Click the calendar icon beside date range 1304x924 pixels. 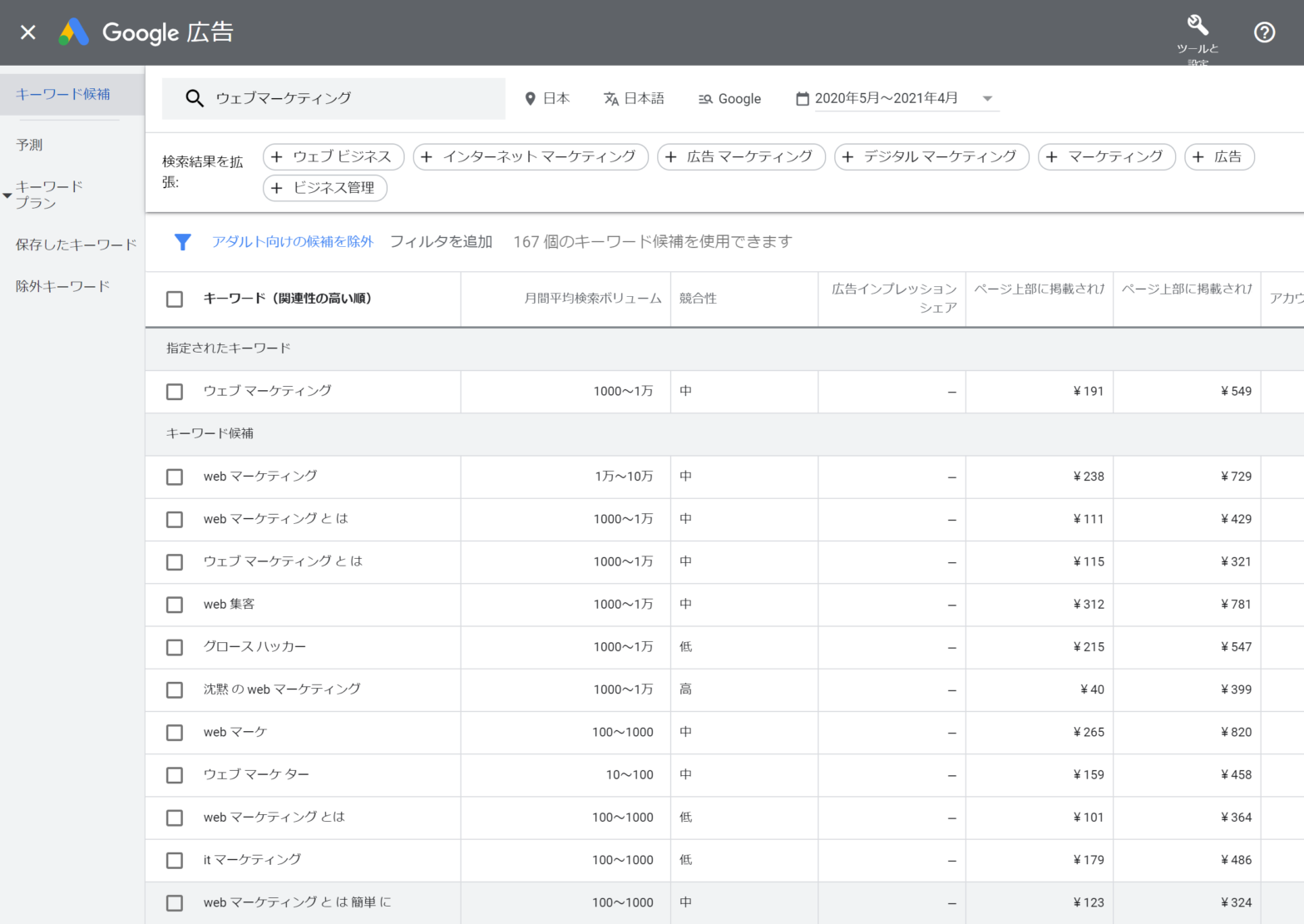coord(802,99)
